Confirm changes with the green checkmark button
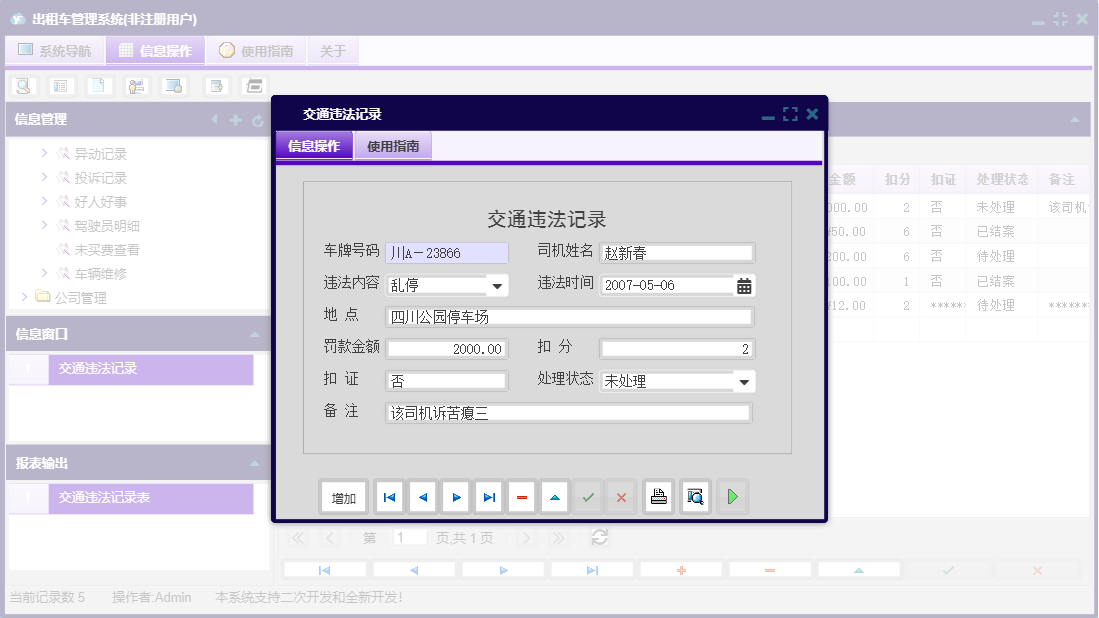 click(588, 496)
